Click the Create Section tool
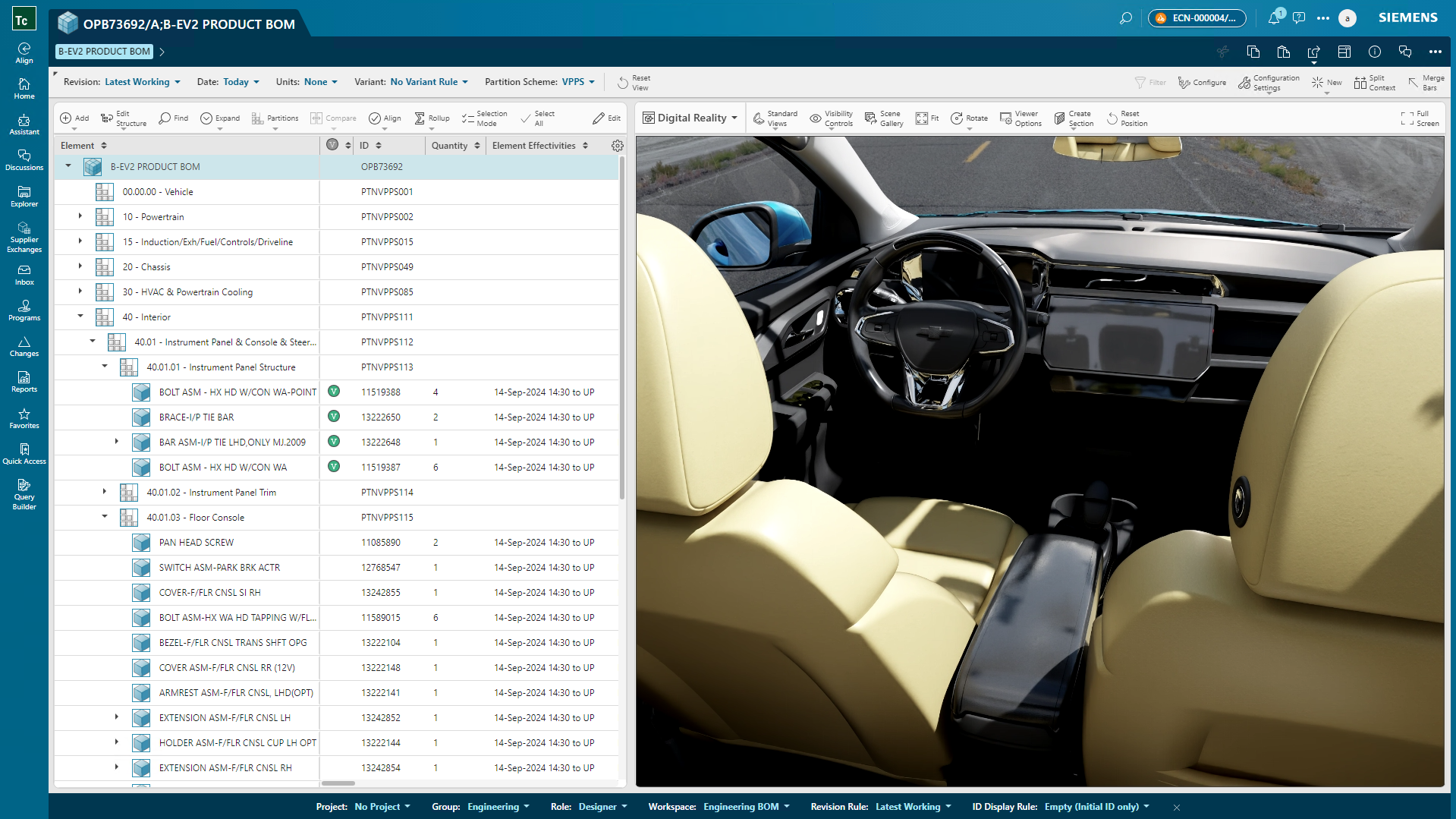 [1073, 118]
